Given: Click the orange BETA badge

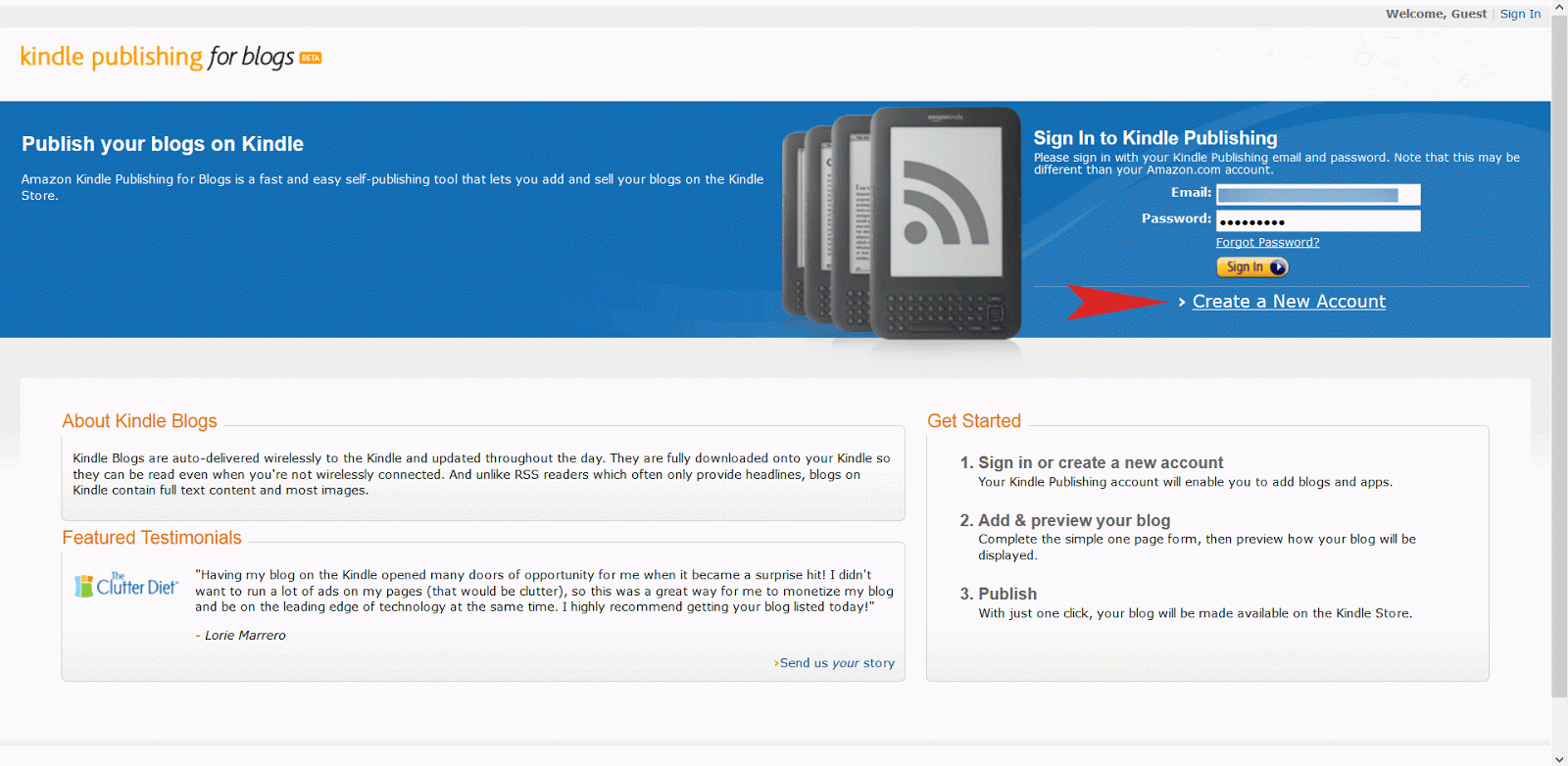Looking at the screenshot, I should (311, 58).
